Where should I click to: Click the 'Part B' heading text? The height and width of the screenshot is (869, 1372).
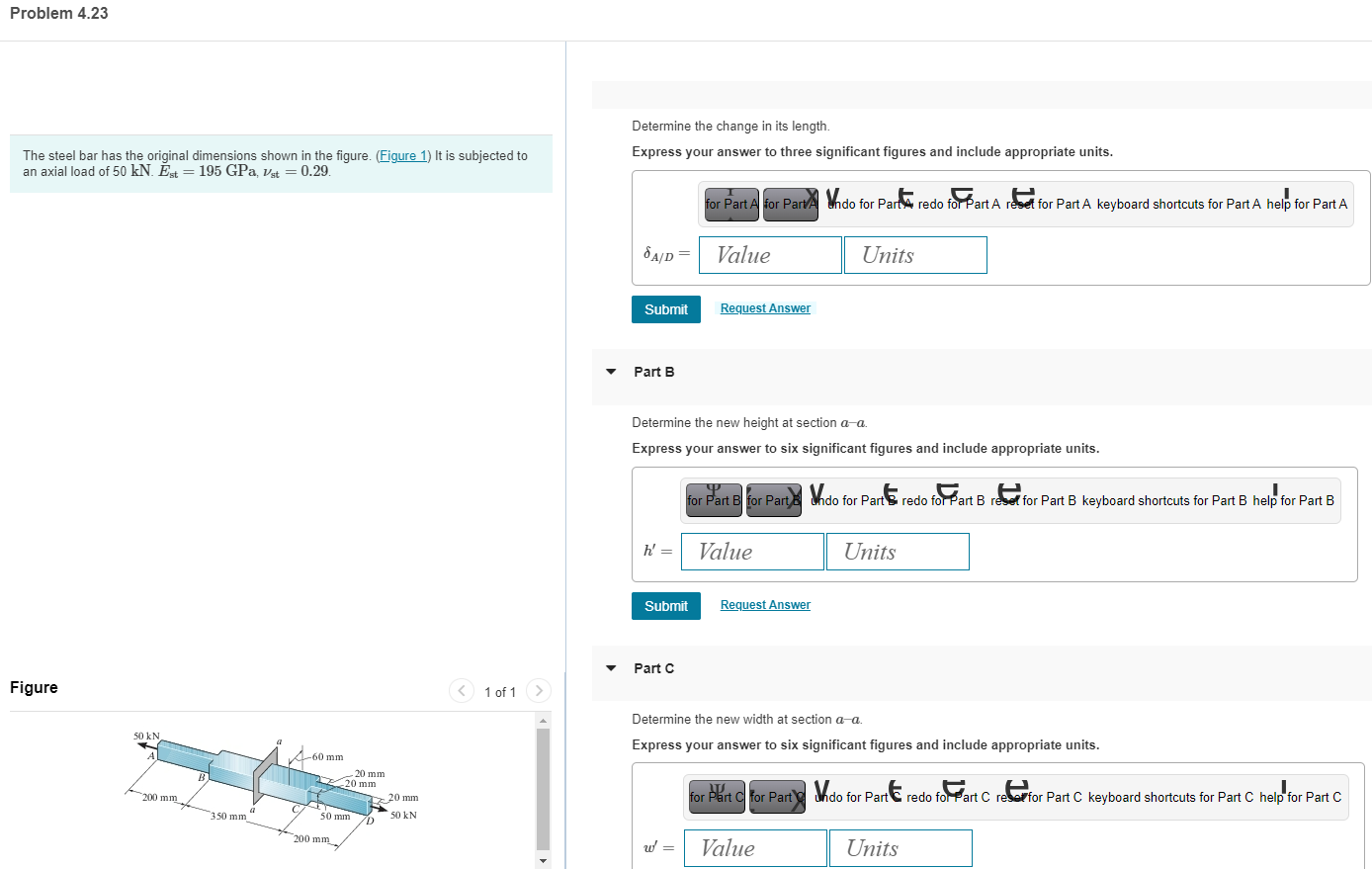(x=654, y=372)
